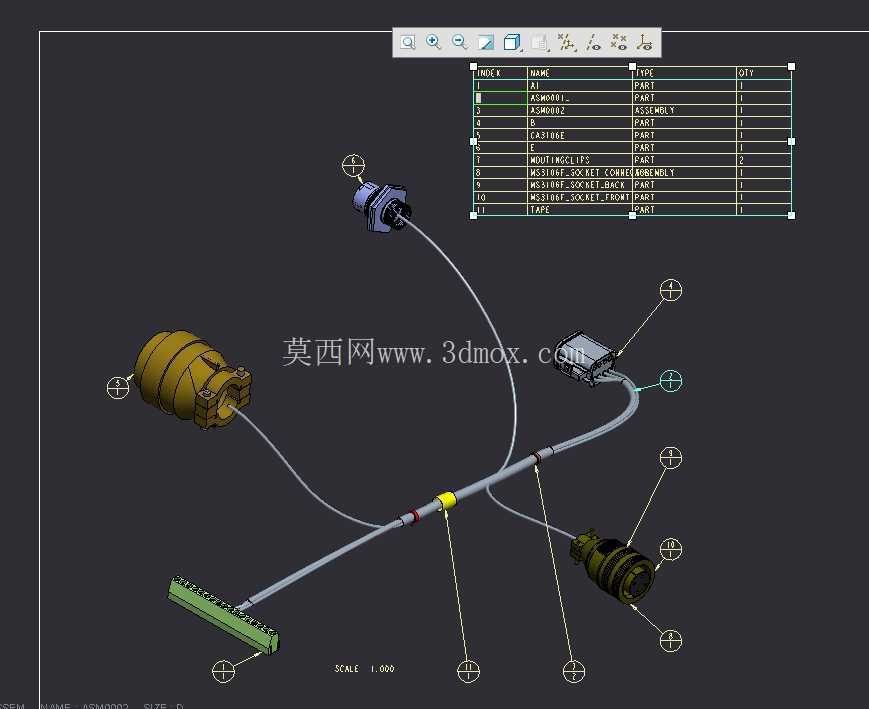The image size is (869, 709).
Task: Open the greyed sheet display dropdown
Action: 539,42
